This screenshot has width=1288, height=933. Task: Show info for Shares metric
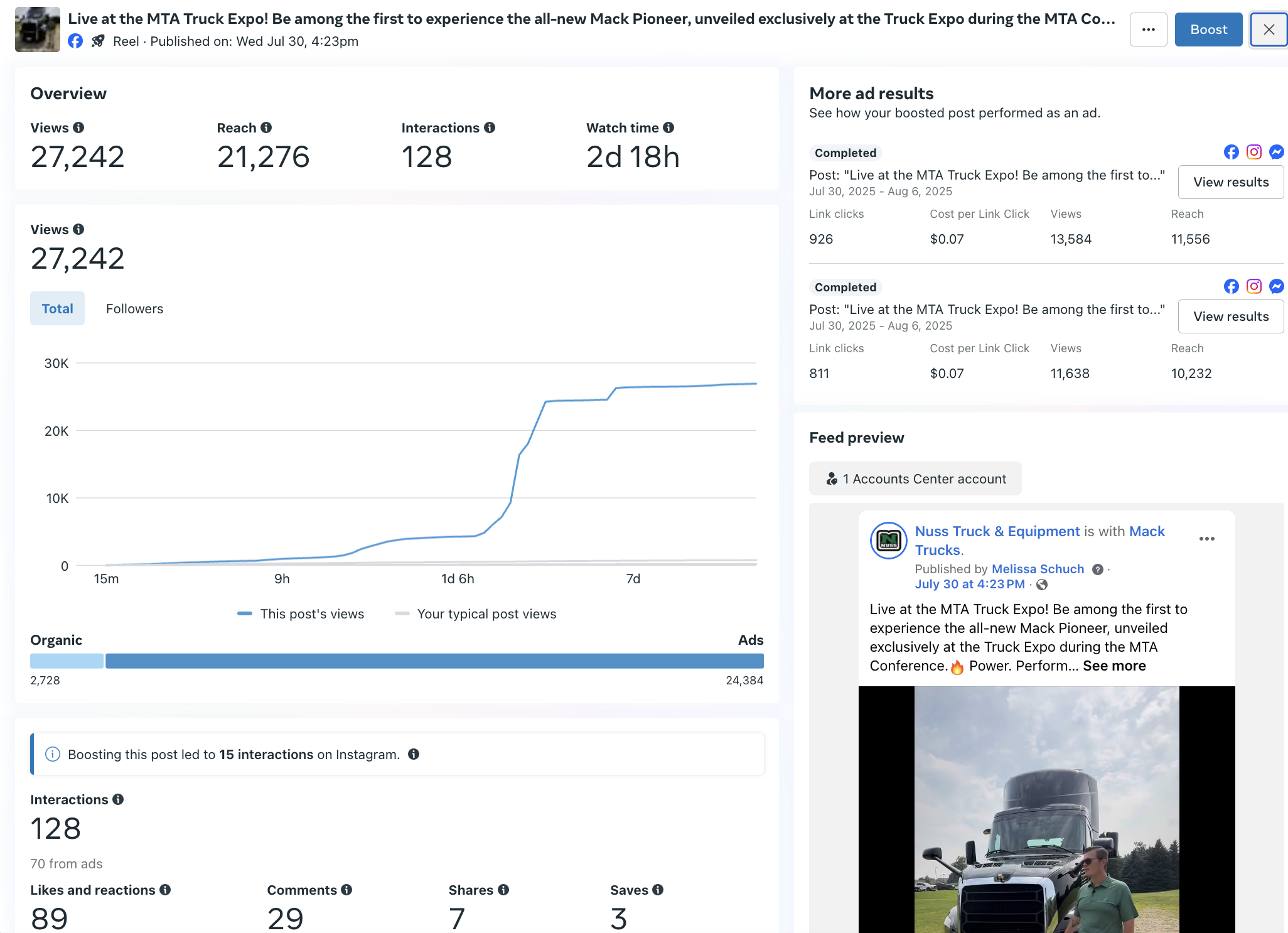(503, 890)
